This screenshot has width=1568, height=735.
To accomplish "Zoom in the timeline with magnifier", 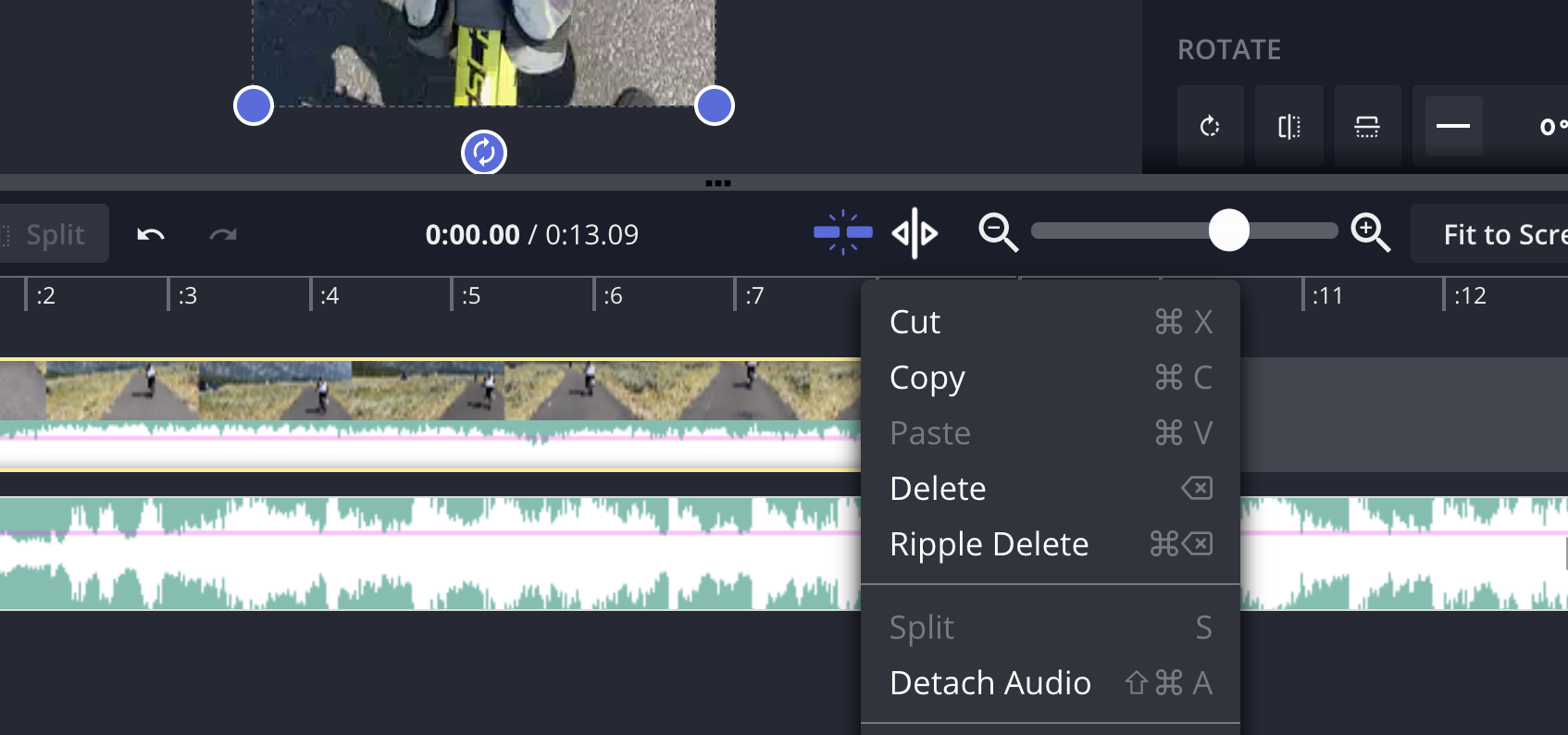I will tap(1370, 232).
